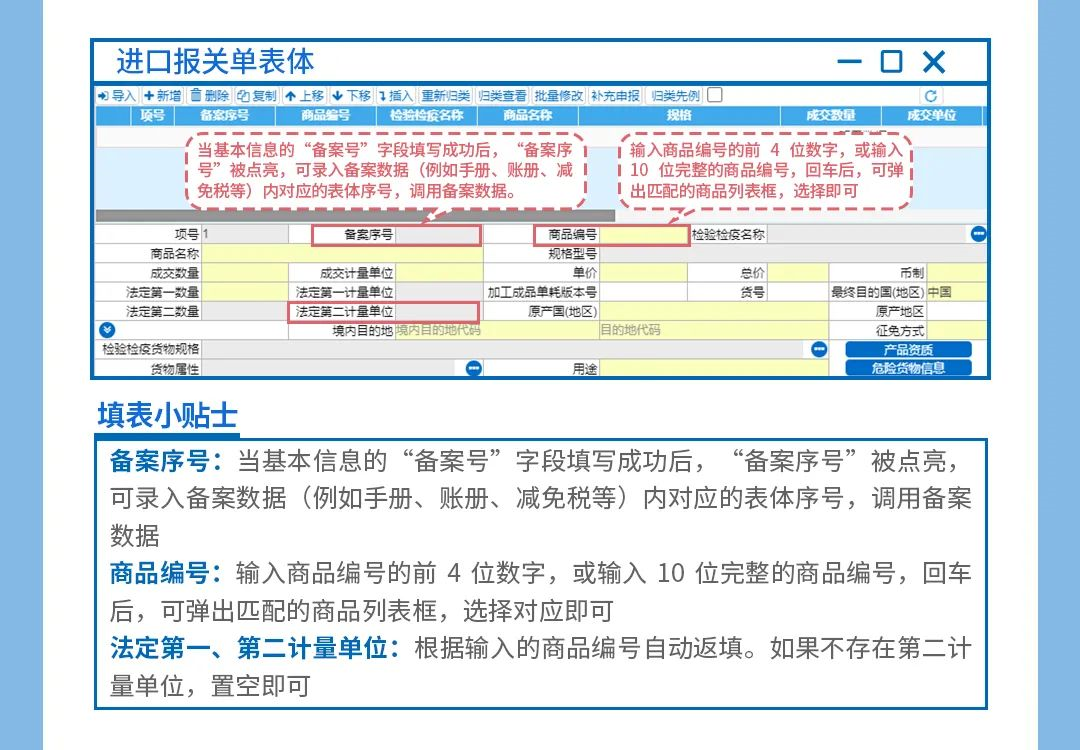Focus the 商品编号 input field
The image size is (1080, 750).
click(x=644, y=235)
